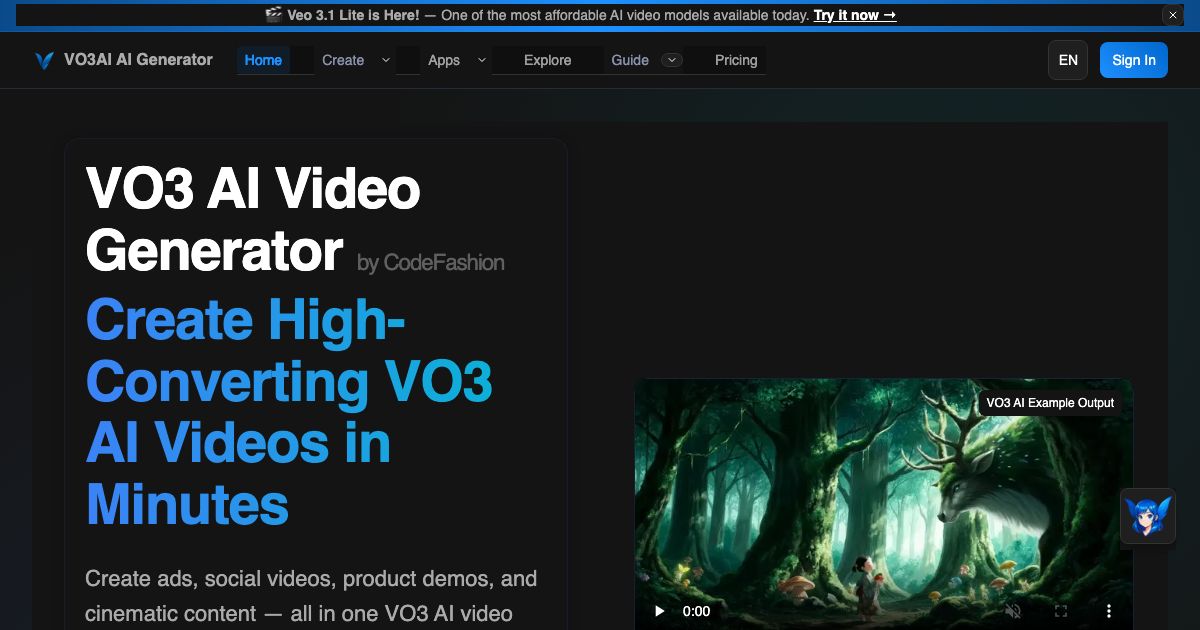
Task: Click the 'by CodeFashion' text
Action: [431, 263]
